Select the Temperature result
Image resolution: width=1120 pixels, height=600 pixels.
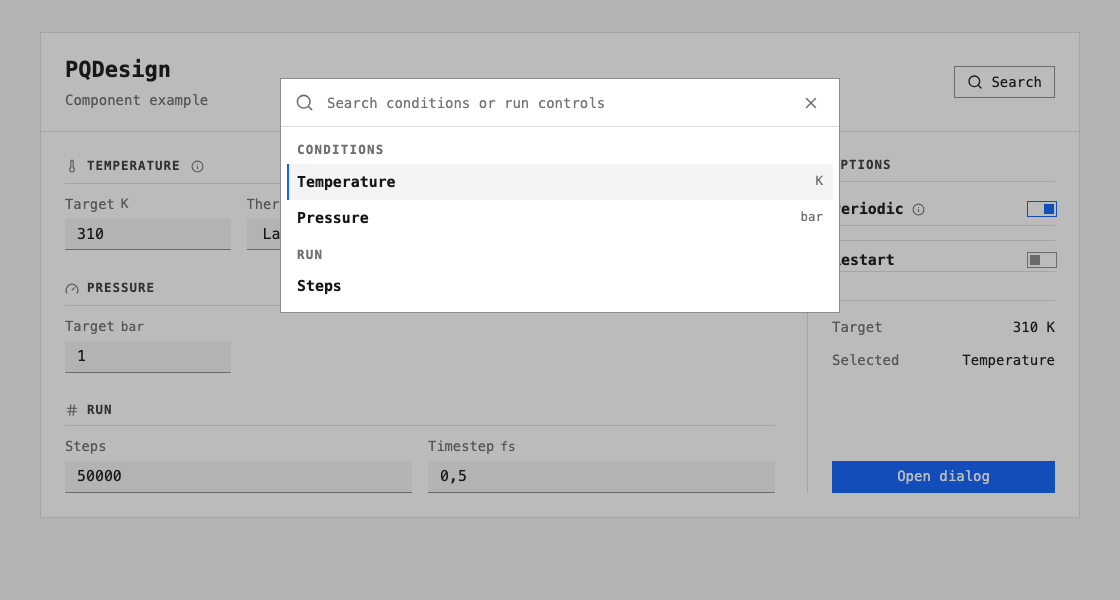click(560, 181)
